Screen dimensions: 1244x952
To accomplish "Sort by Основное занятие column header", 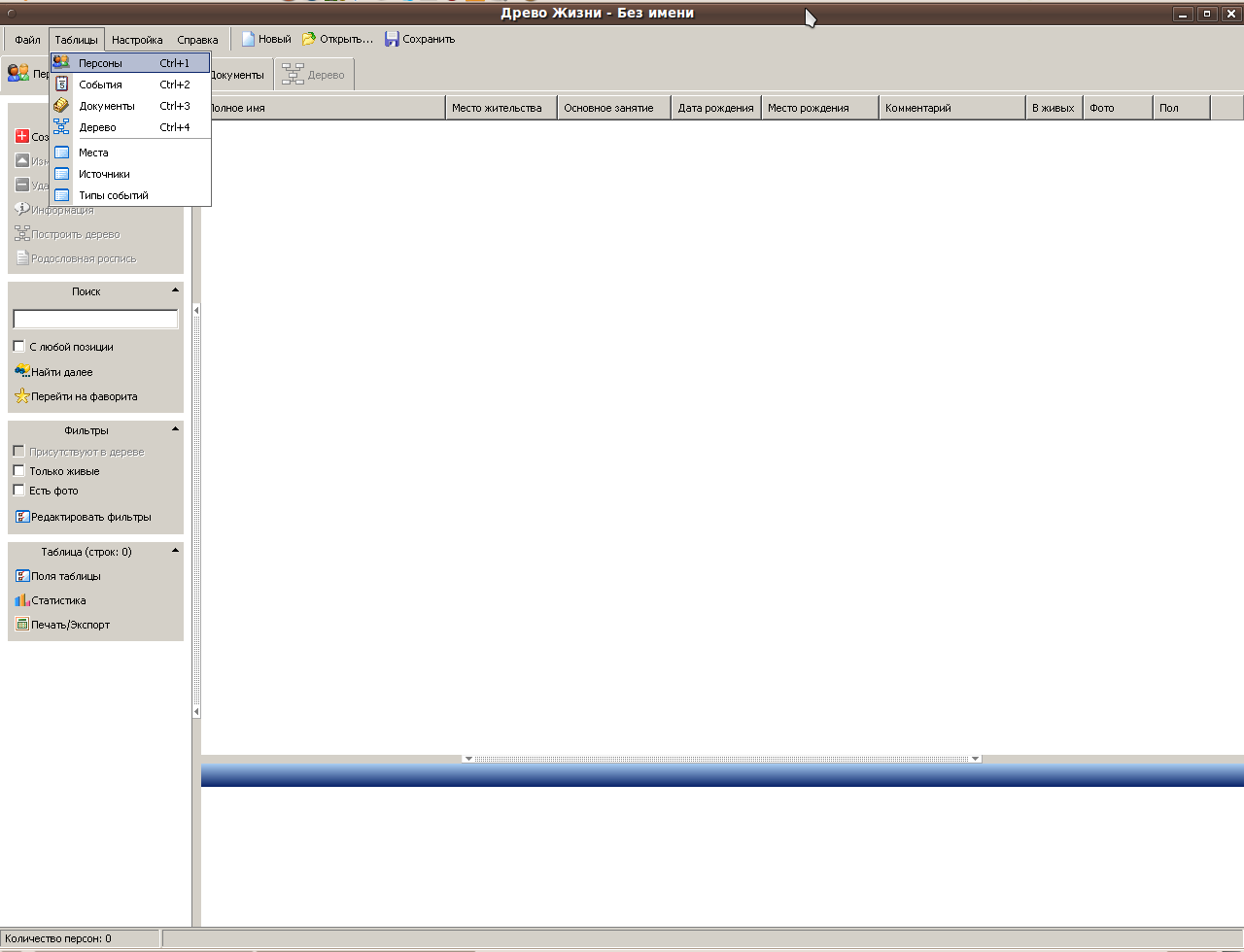I will (614, 108).
